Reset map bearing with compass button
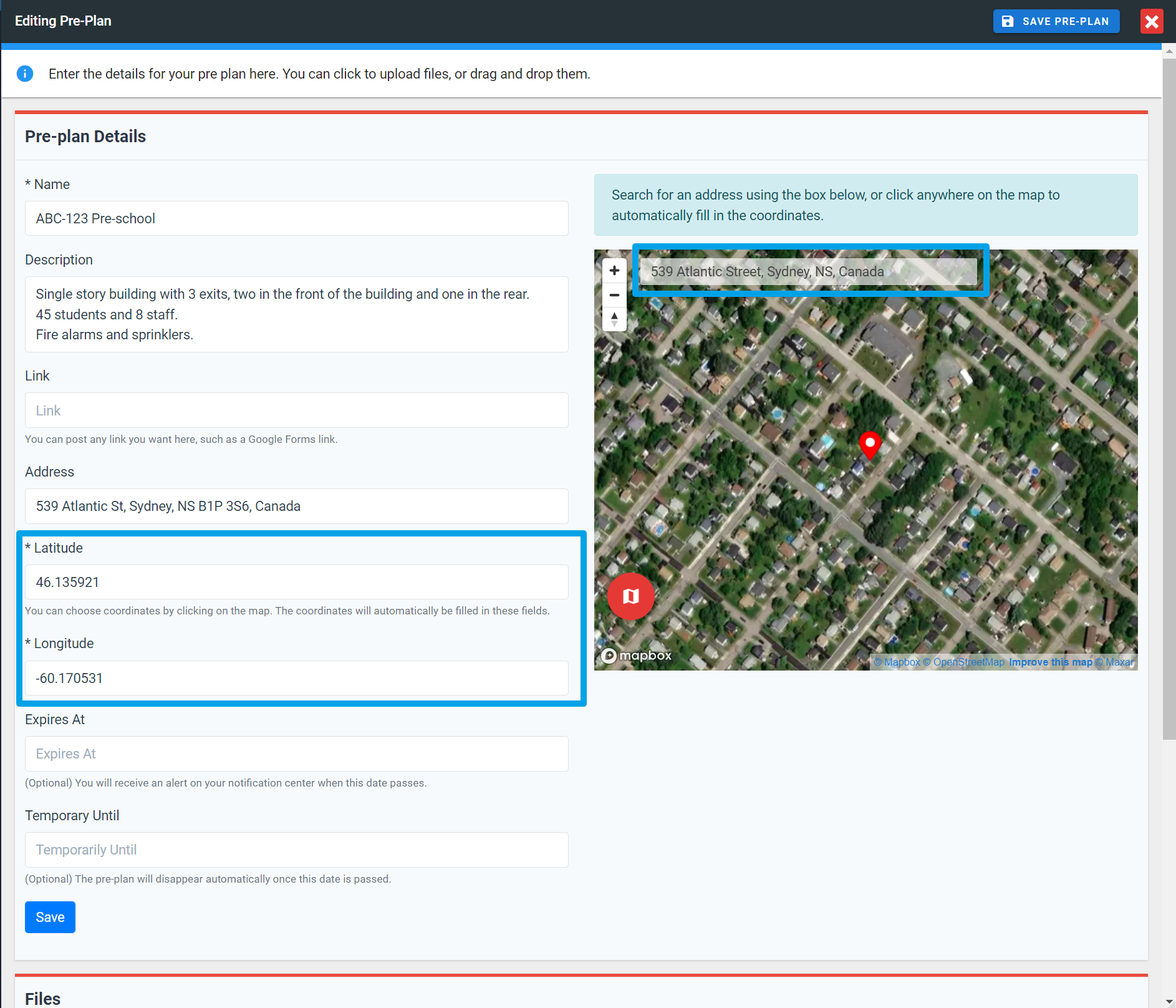 point(614,319)
